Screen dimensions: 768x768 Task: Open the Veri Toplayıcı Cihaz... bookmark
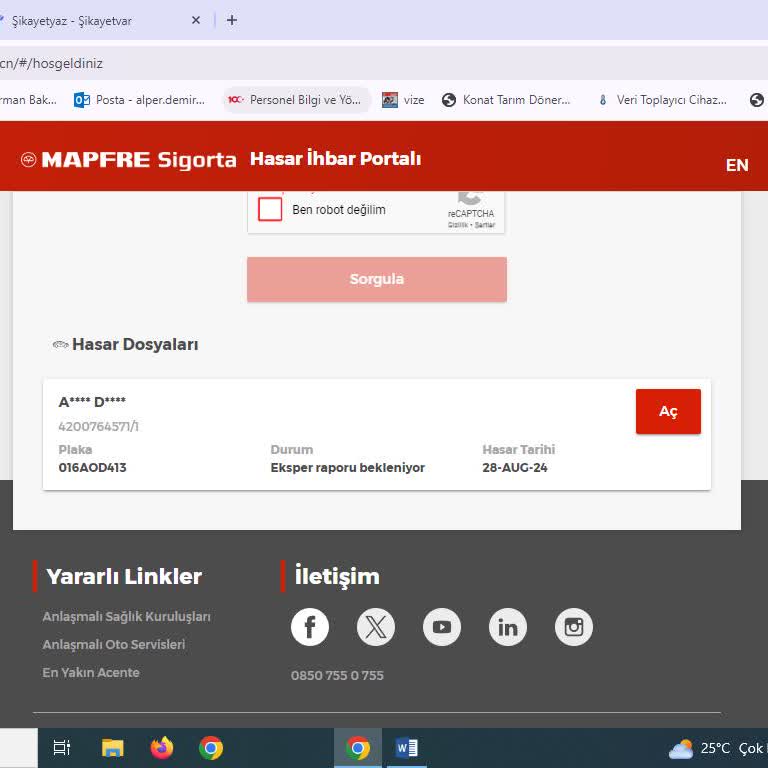(662, 100)
